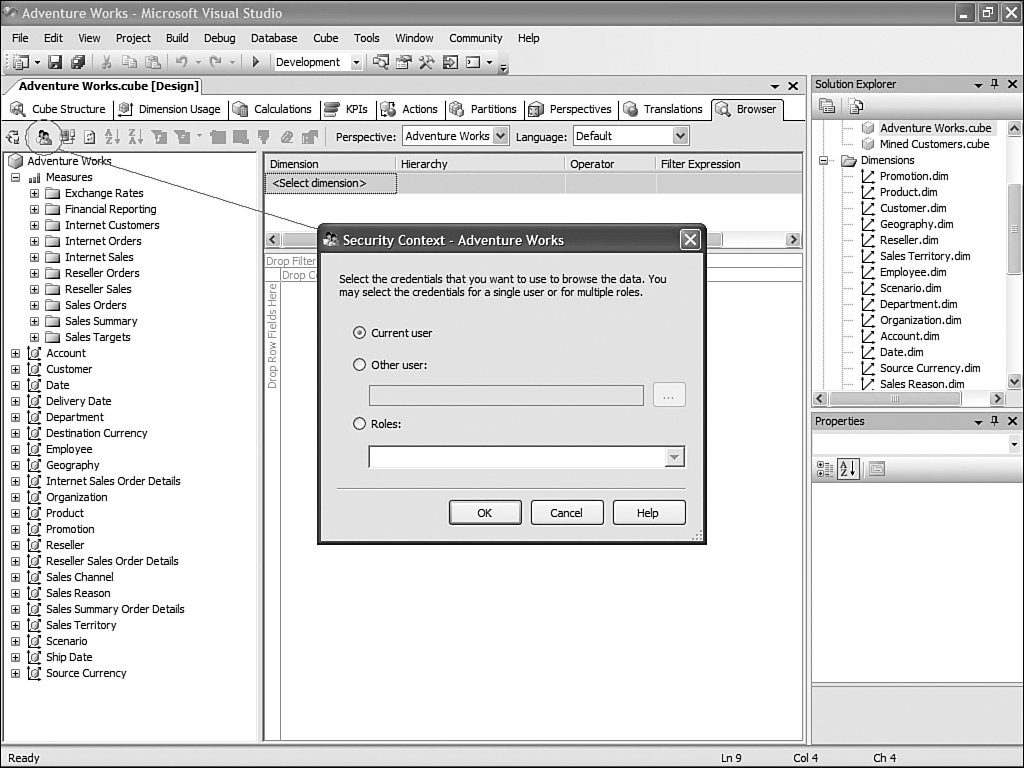This screenshot has width=1024, height=768.
Task: Open the Language dropdown
Action: 680,136
